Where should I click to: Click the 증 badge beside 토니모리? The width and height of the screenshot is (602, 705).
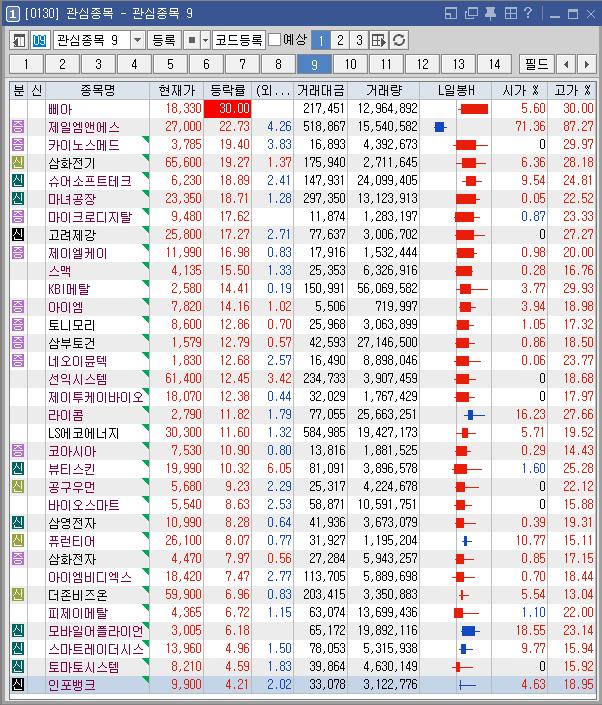click(x=18, y=324)
